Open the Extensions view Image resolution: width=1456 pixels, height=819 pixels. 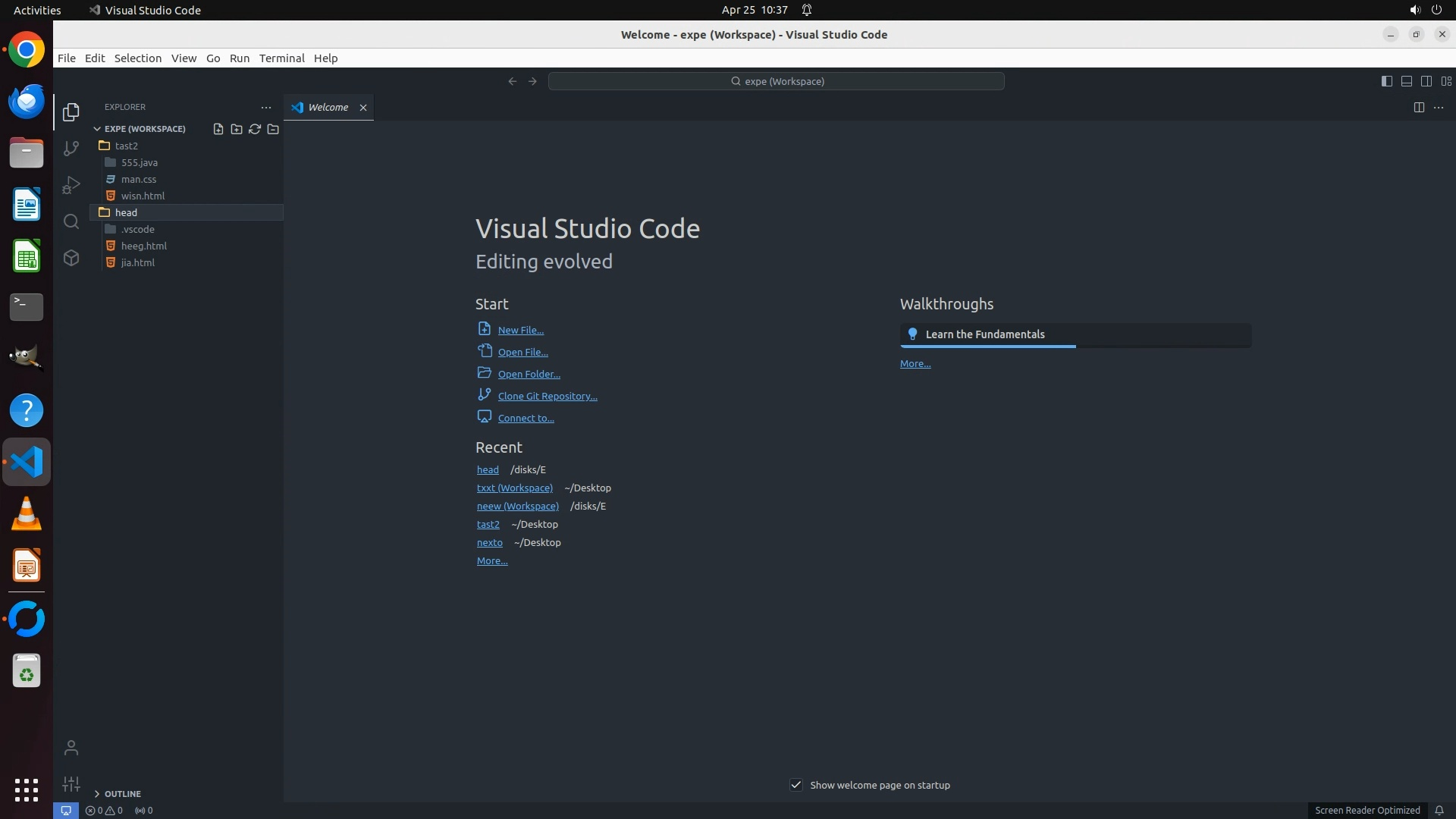[71, 258]
